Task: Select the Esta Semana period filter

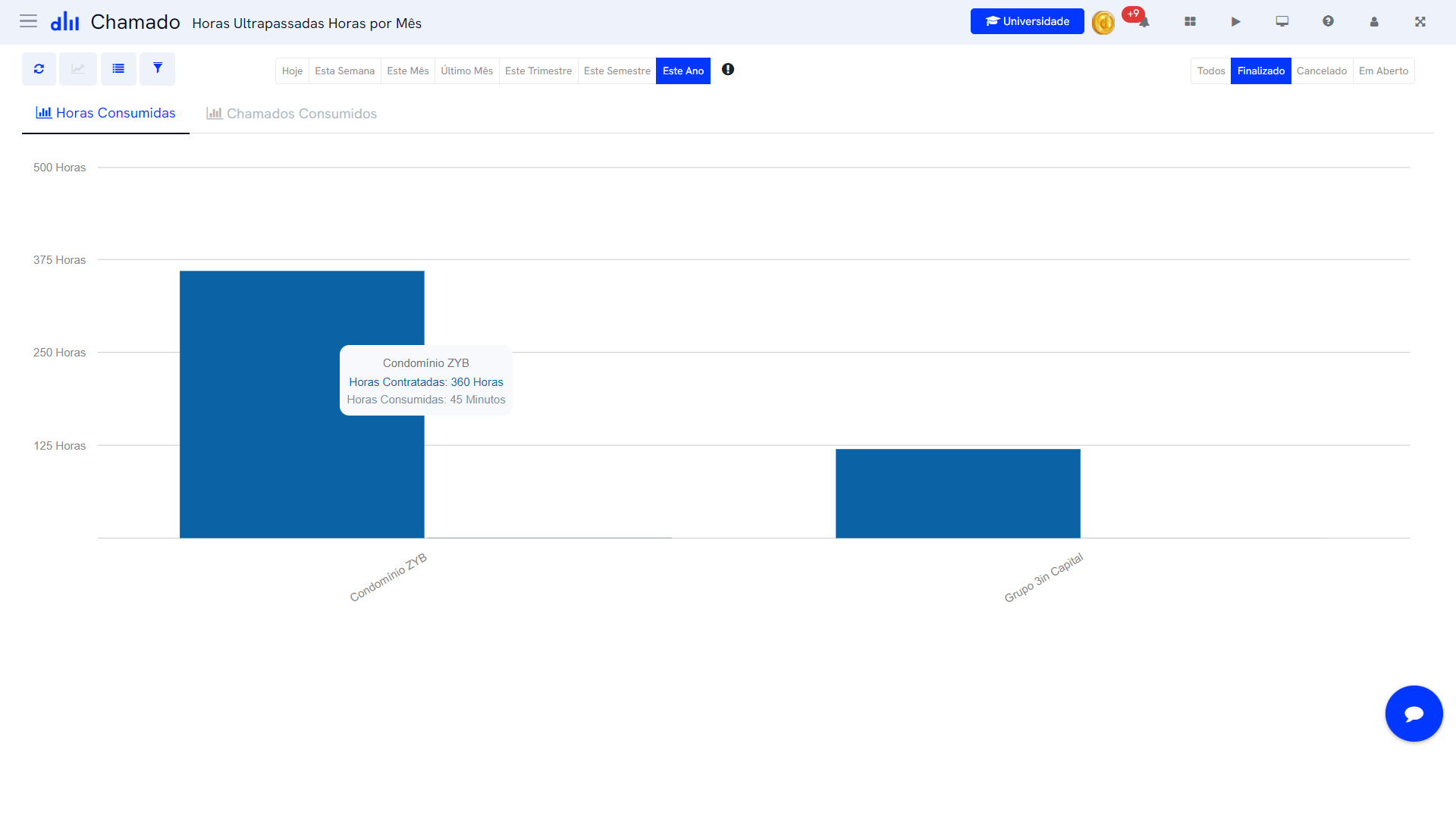Action: (345, 71)
